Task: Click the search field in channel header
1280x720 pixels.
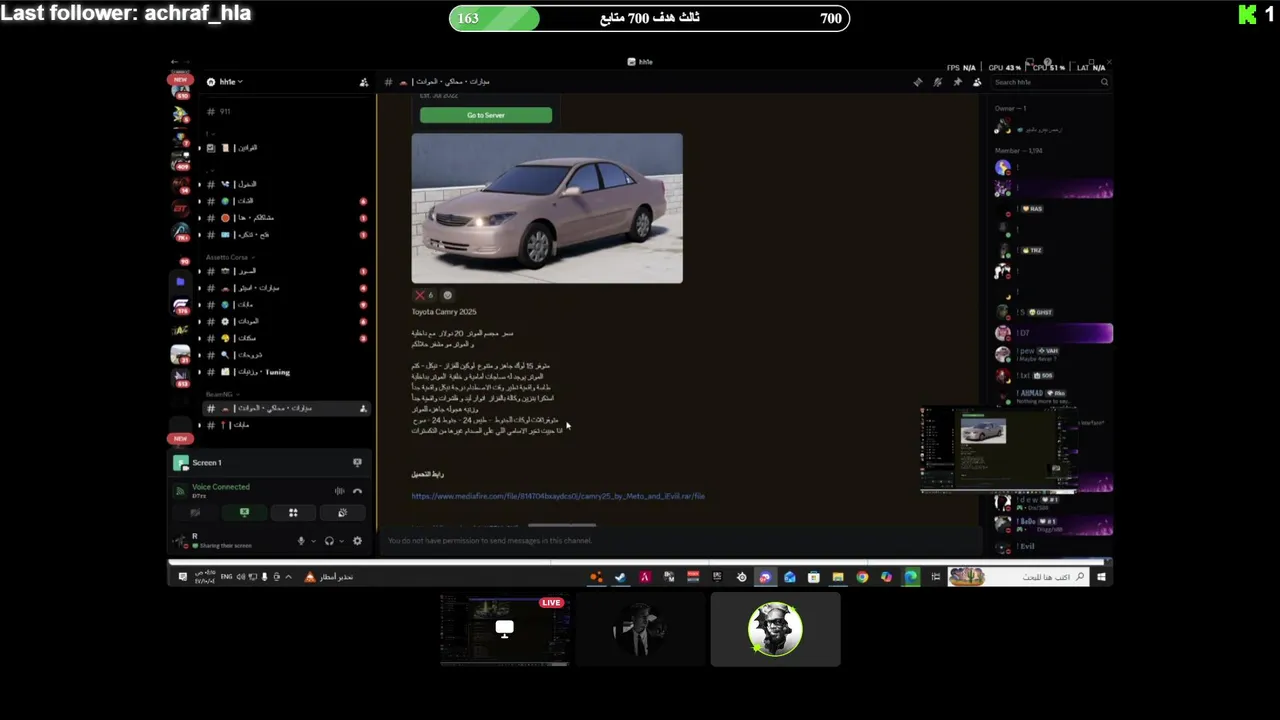Action: [1049, 82]
